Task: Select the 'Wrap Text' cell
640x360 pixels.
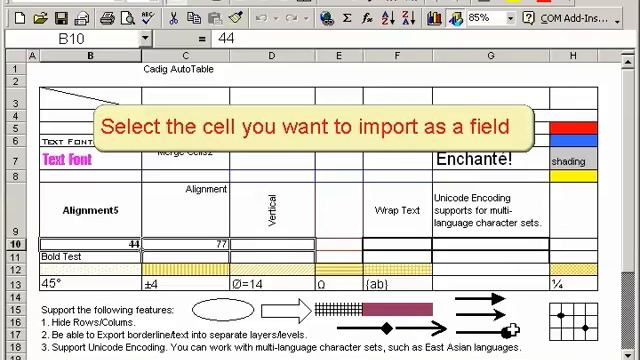Action: click(397, 210)
